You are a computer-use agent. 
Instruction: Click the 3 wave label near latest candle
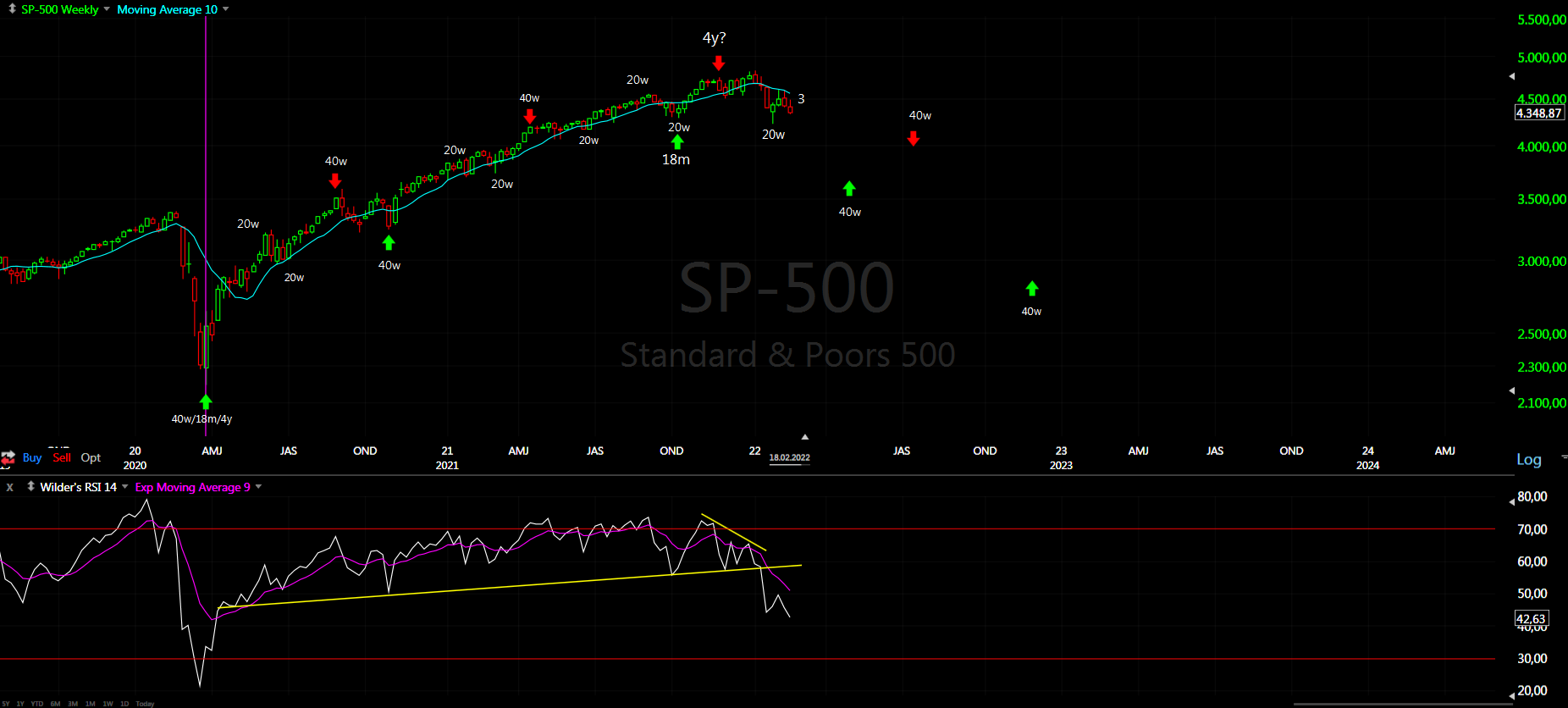801,99
